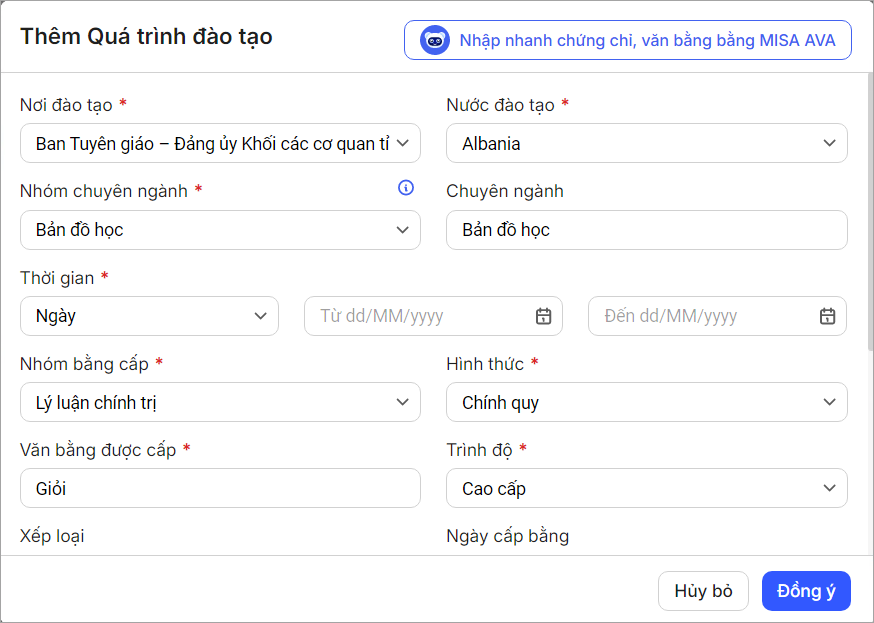874x623 pixels.
Task: Open the Hình thức Chính quy dropdown
Action: 828,403
